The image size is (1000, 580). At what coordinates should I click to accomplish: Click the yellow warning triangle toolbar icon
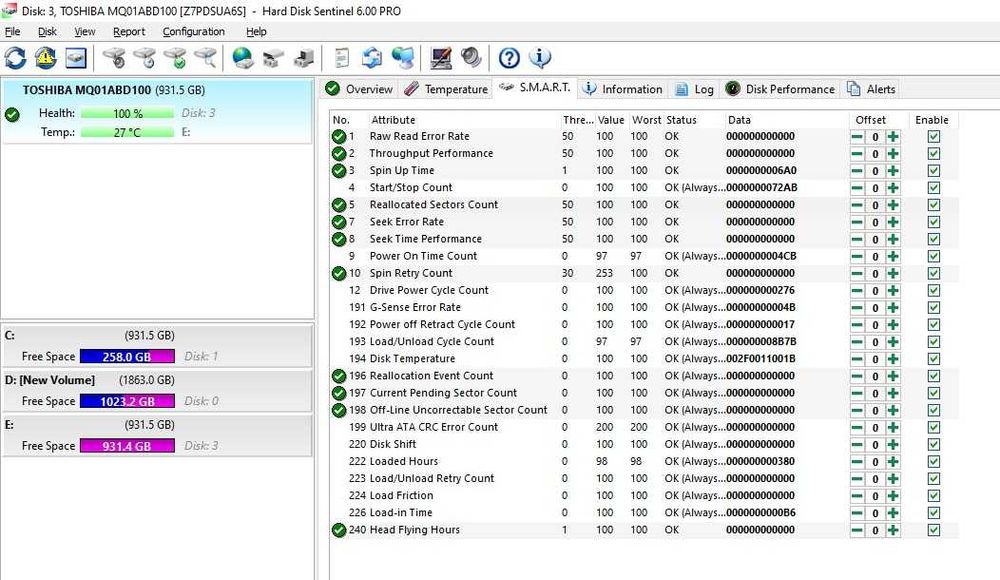tap(46, 57)
